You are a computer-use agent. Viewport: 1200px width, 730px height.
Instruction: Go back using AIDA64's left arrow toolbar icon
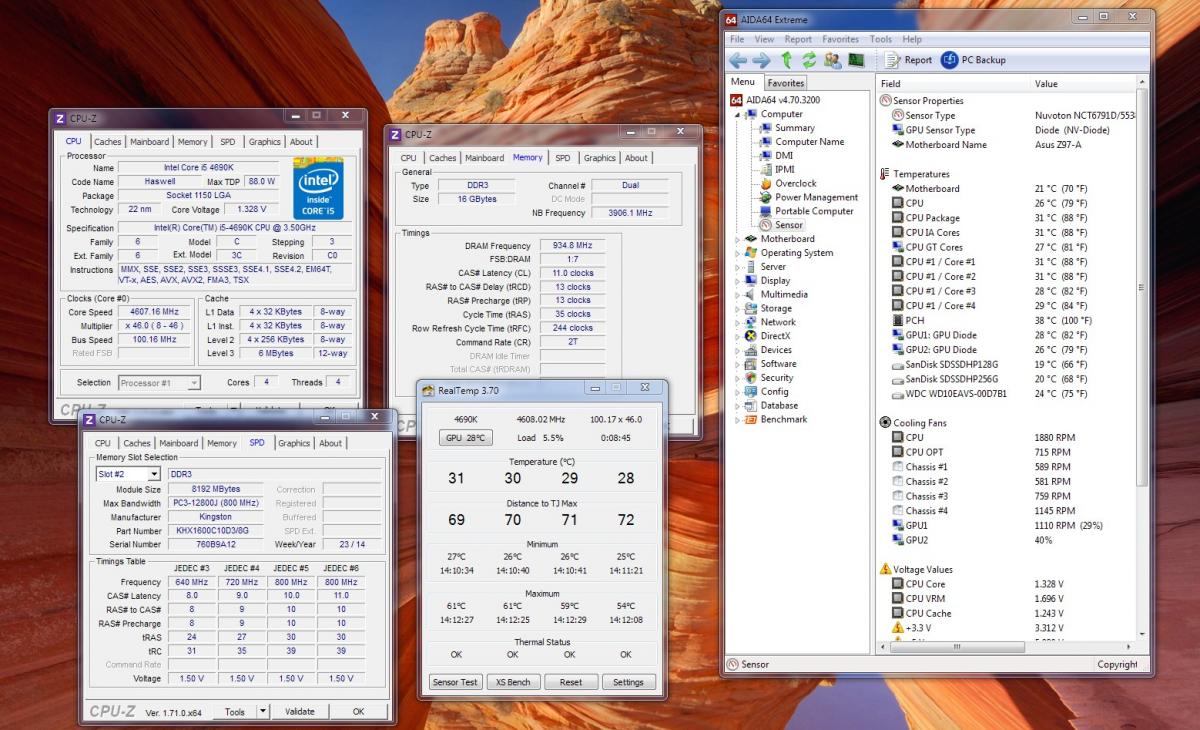tap(738, 60)
